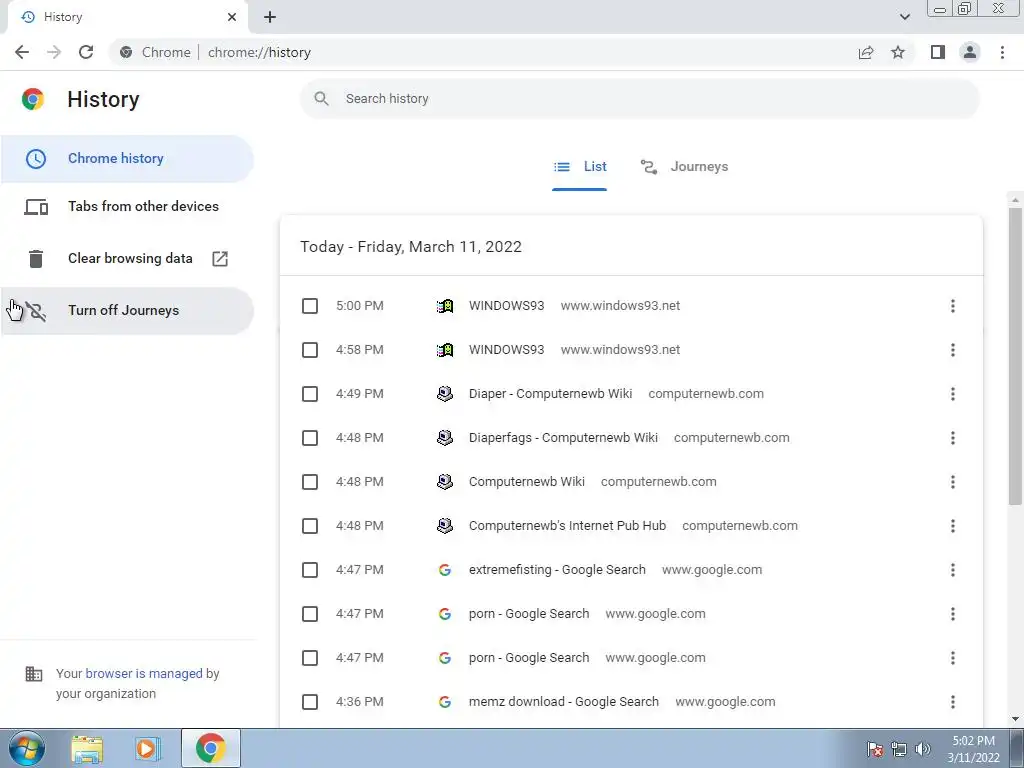Click the managed organization building icon

[x=33, y=674]
